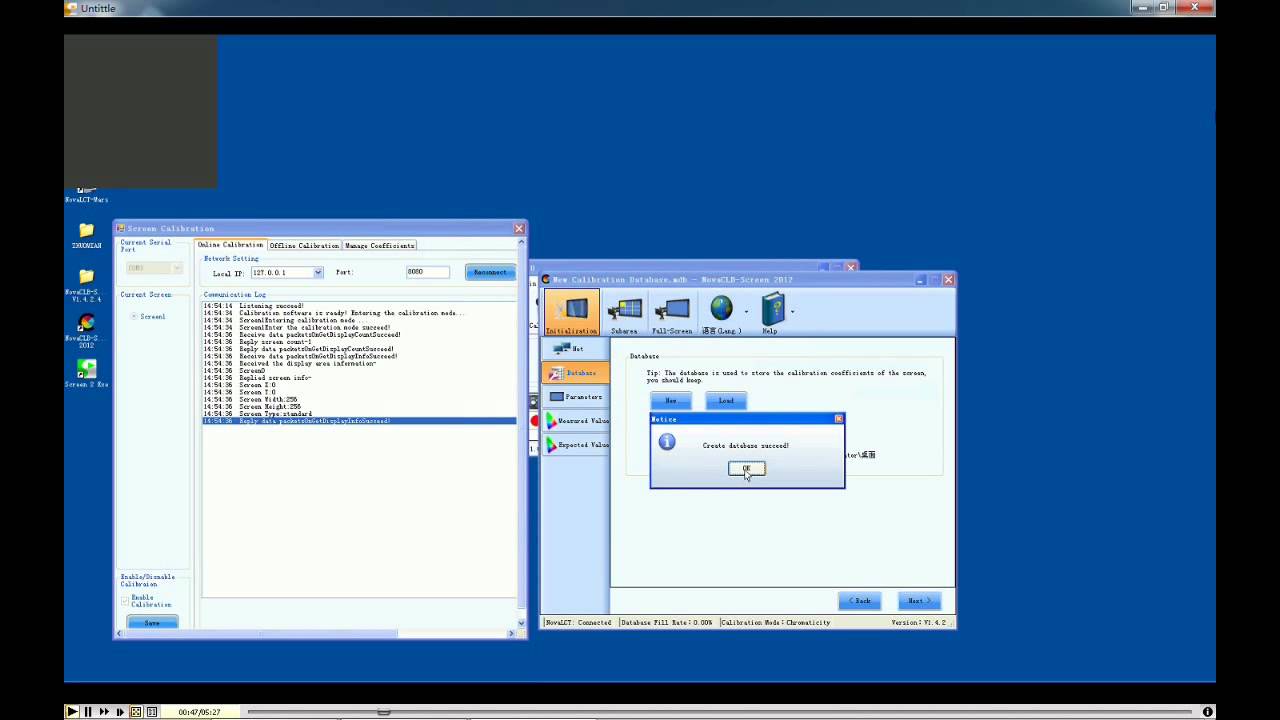This screenshot has width=1280, height=720.
Task: Launch the NovaCLB-S 2012 desktop shortcut
Action: [86, 331]
